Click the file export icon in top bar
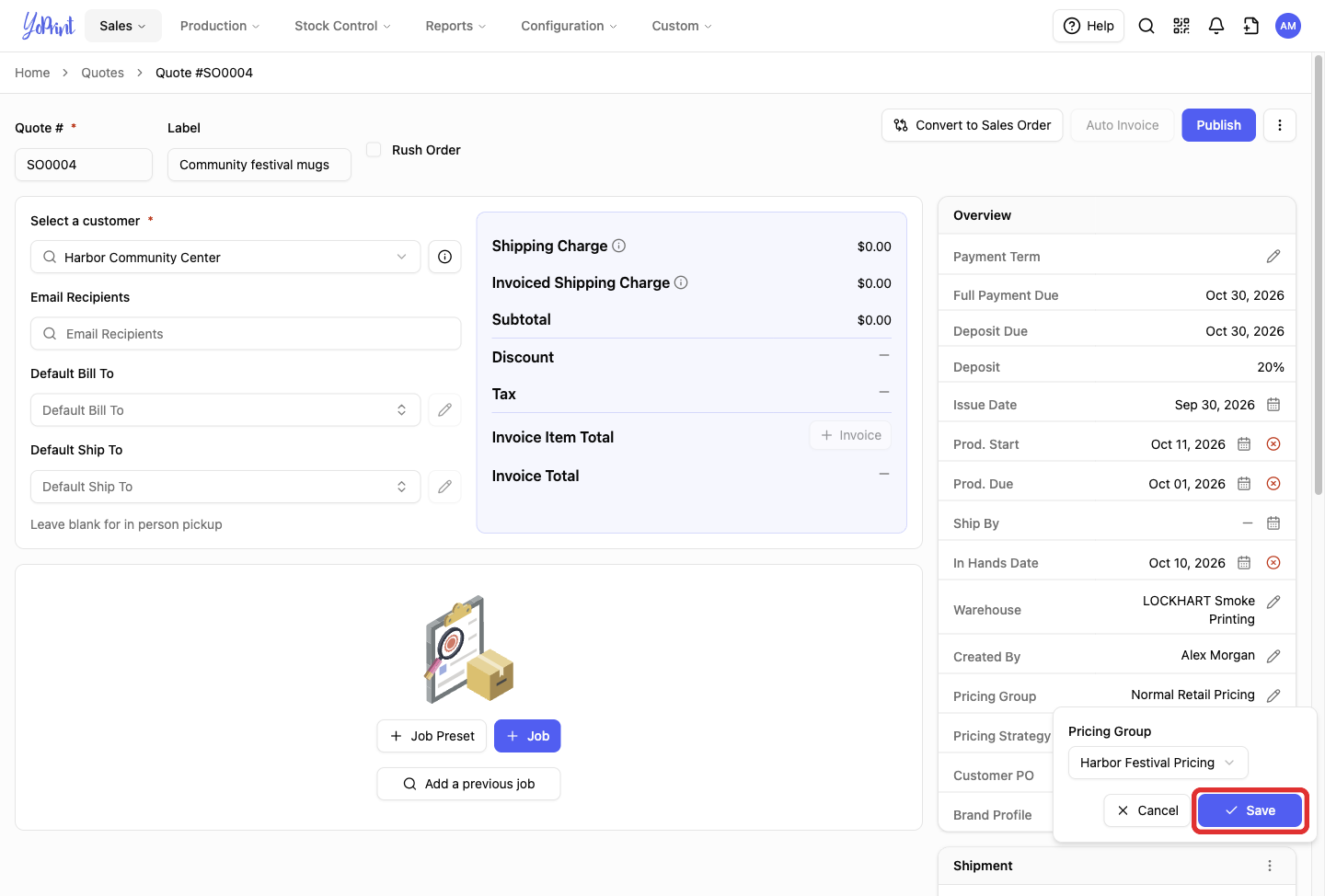The height and width of the screenshot is (896, 1325). [1251, 26]
